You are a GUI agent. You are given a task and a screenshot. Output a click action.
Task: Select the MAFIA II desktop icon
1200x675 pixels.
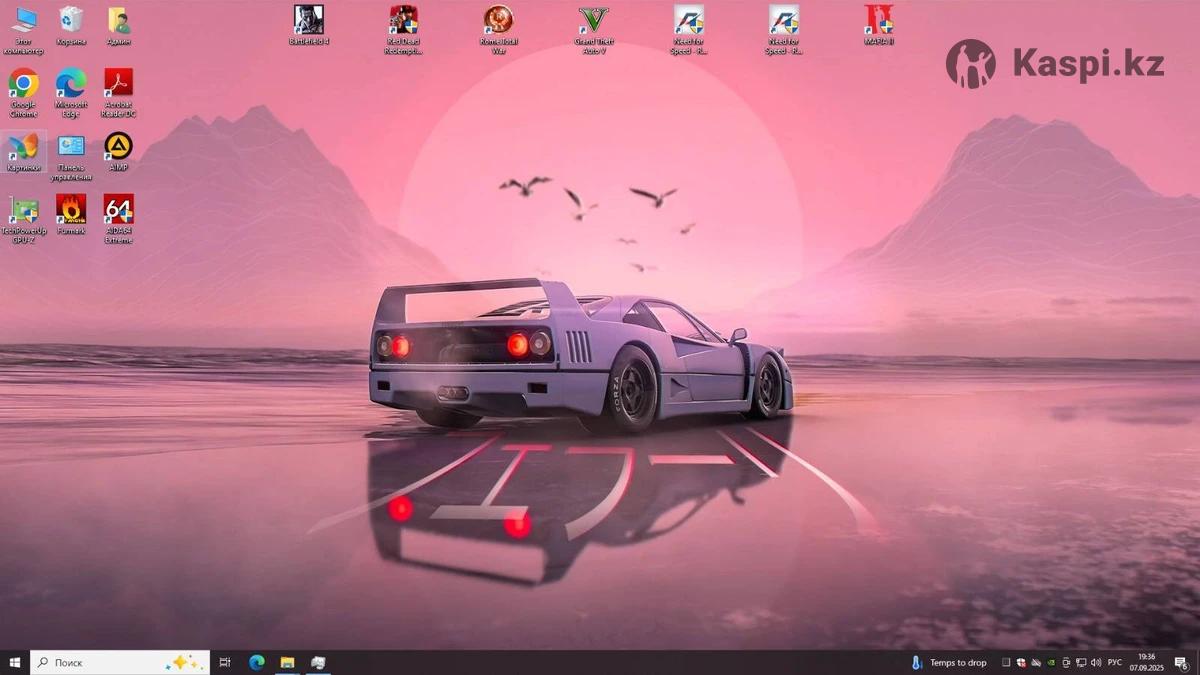878,20
